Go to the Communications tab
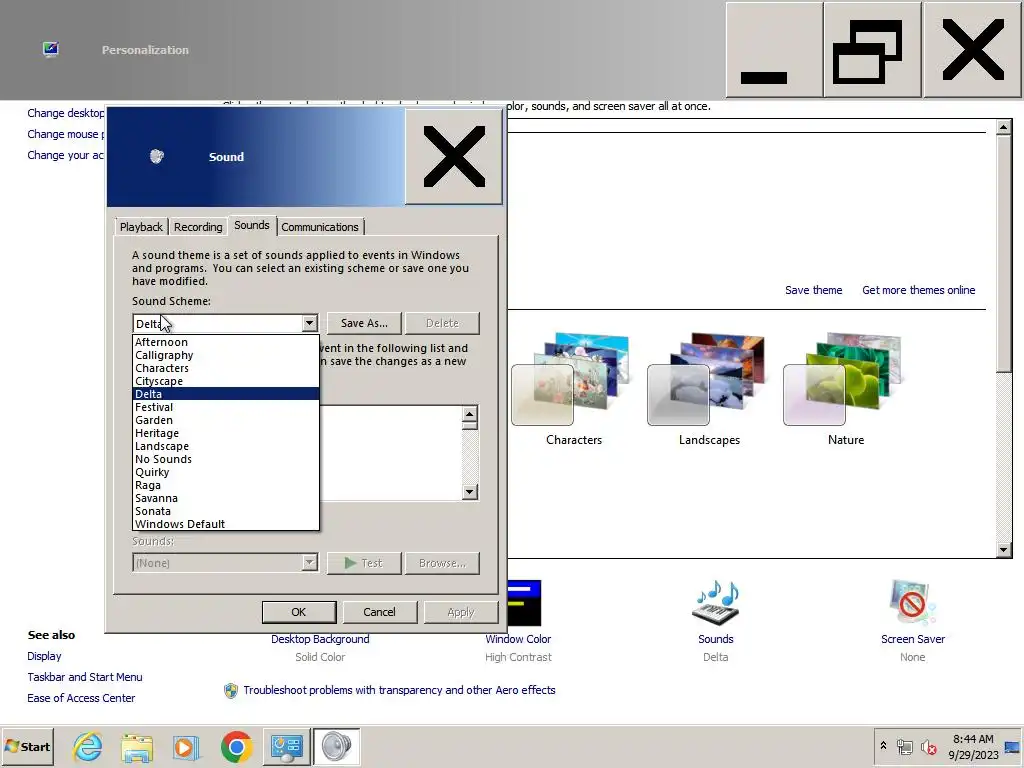 [320, 227]
